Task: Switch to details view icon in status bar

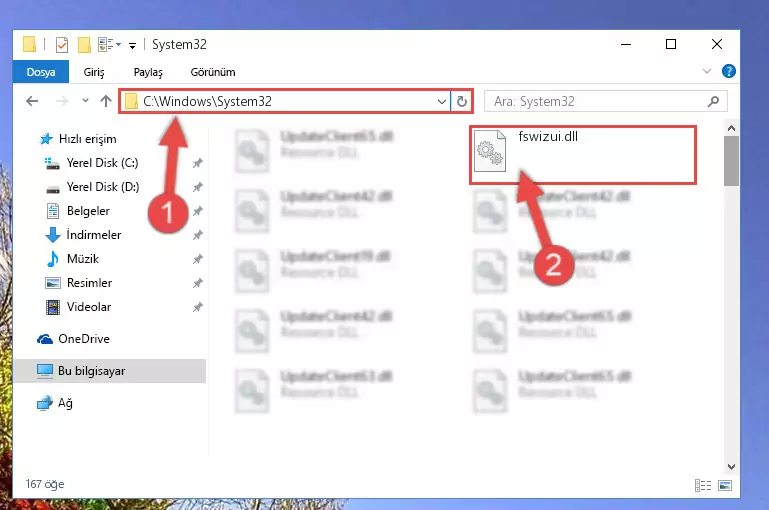Action: click(703, 485)
